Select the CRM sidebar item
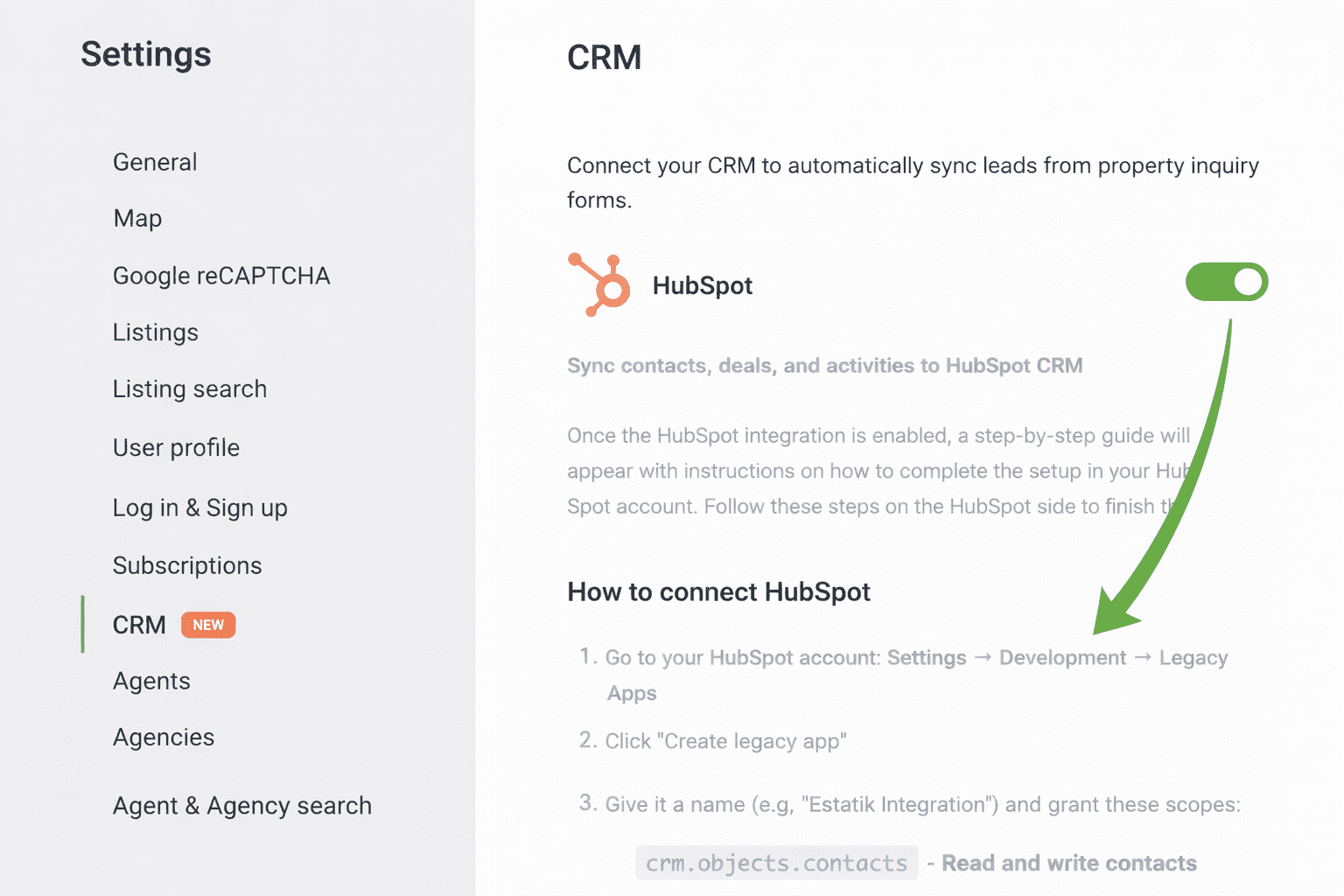Image resolution: width=1344 pixels, height=896 pixels. [x=139, y=625]
